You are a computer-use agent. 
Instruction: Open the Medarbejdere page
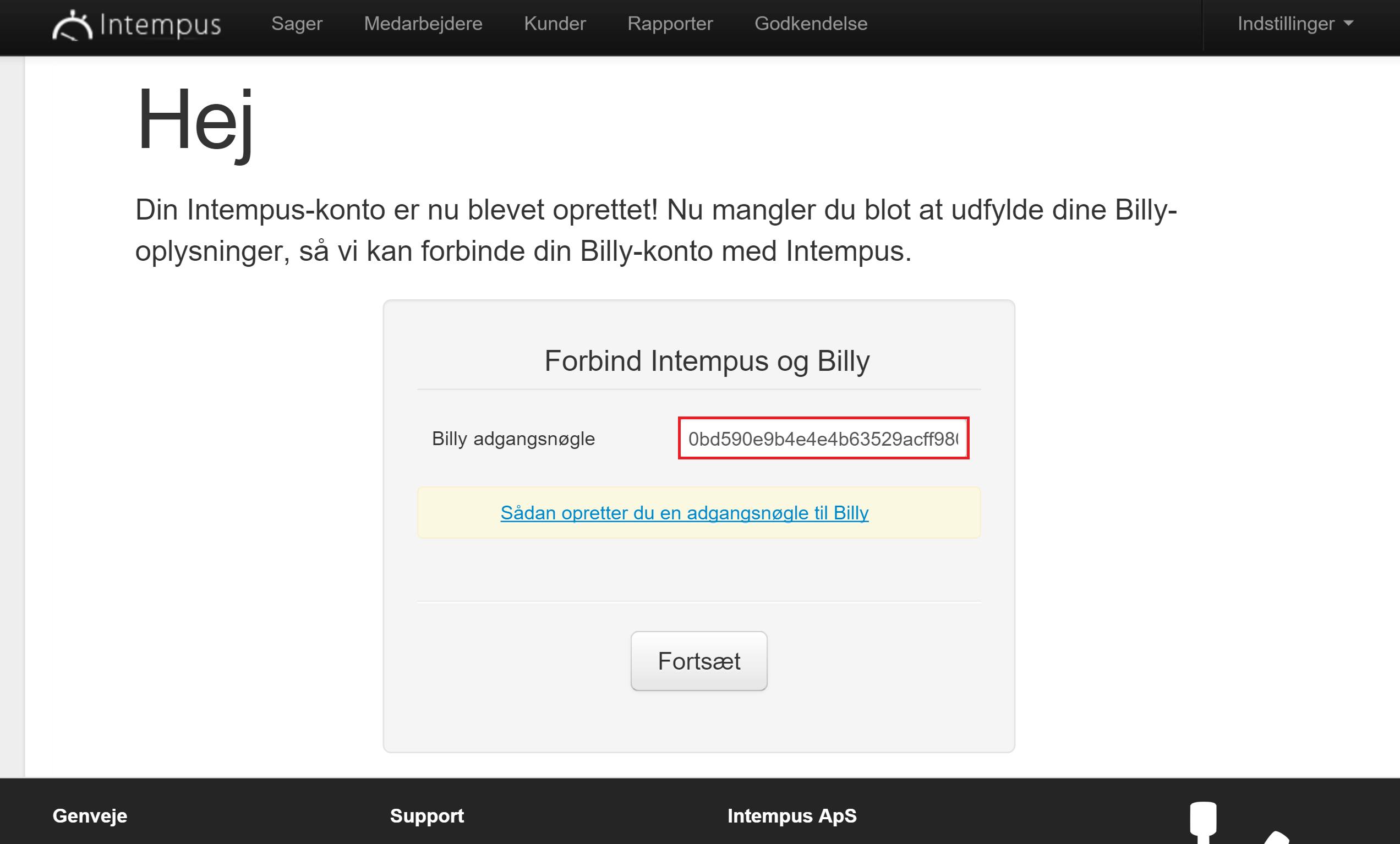tap(423, 24)
